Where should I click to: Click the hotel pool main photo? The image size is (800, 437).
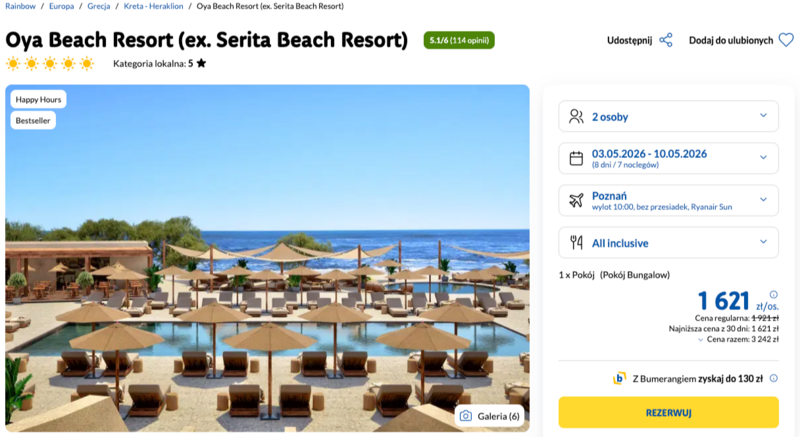click(267, 257)
